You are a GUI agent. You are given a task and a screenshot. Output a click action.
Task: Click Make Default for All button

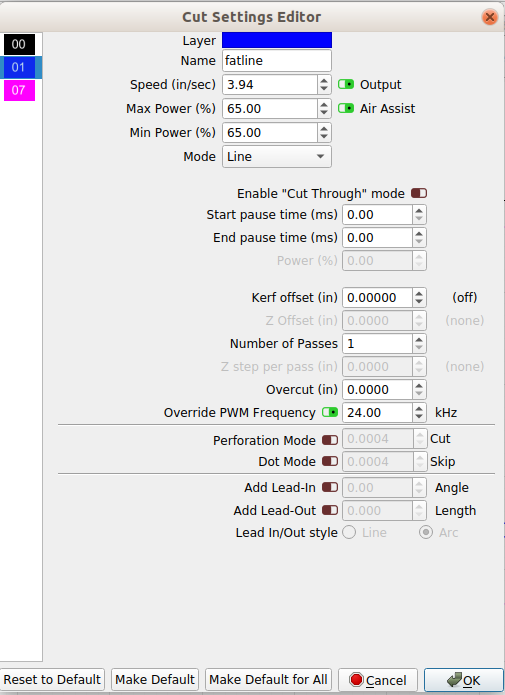pos(268,680)
